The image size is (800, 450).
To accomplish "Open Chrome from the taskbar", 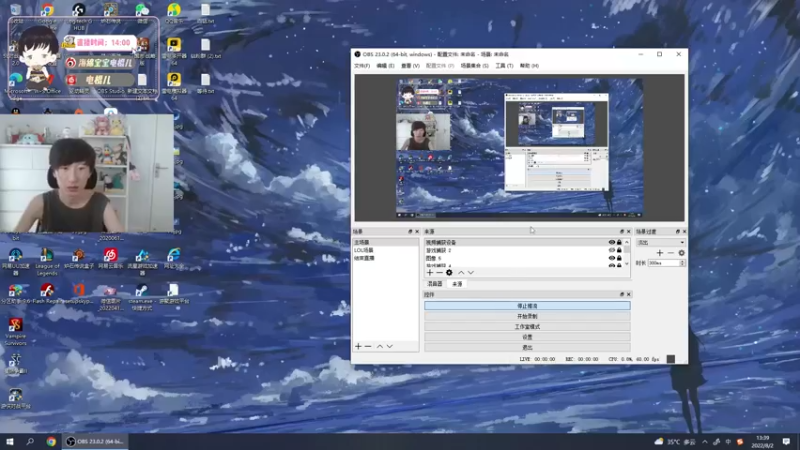I will click(x=51, y=441).
